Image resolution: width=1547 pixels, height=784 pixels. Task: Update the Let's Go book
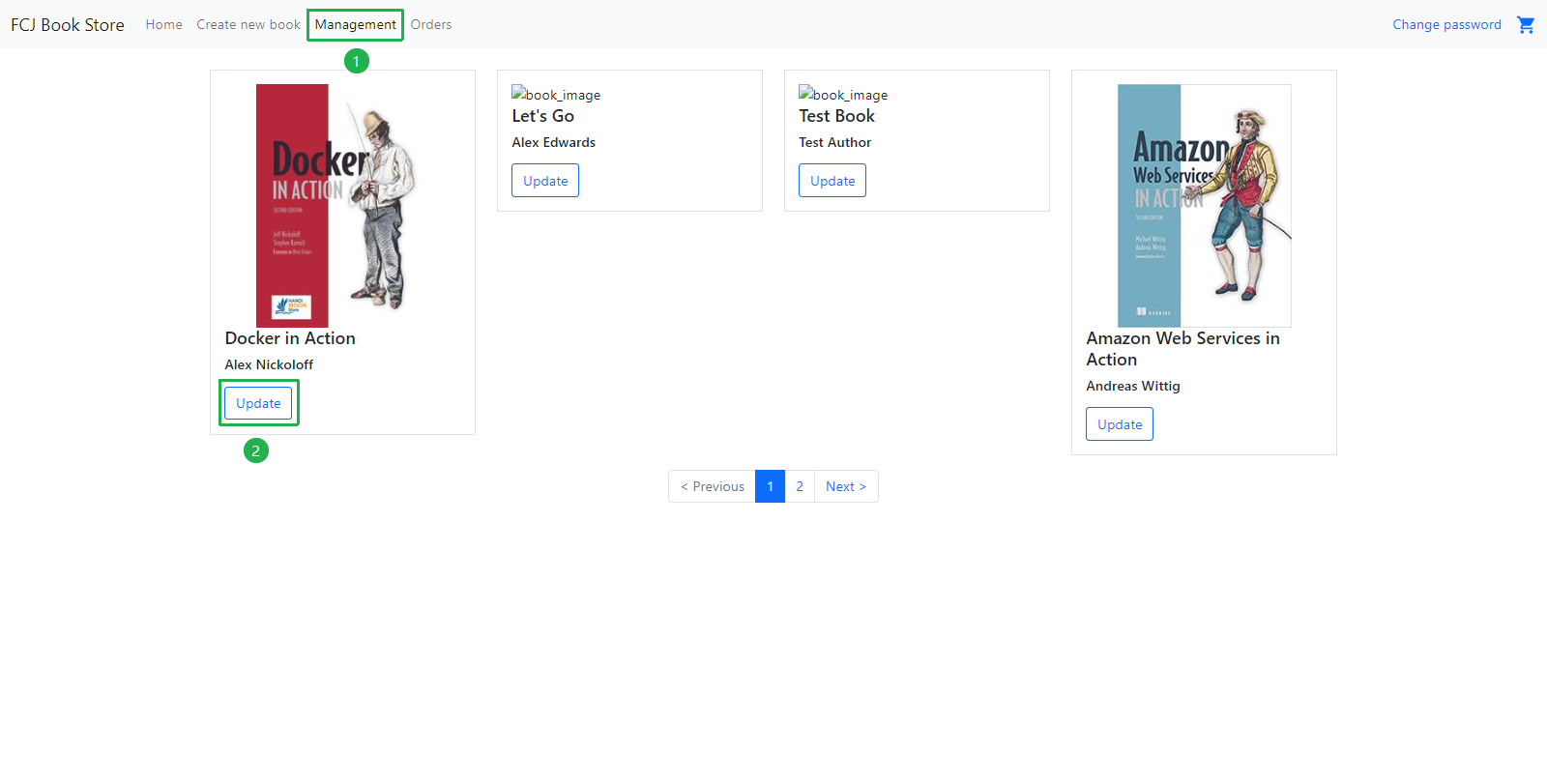[x=545, y=181]
